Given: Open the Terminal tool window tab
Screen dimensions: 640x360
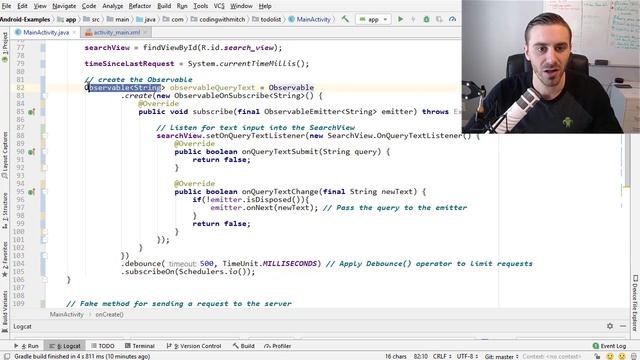Looking at the screenshot, I should click(x=140, y=346).
